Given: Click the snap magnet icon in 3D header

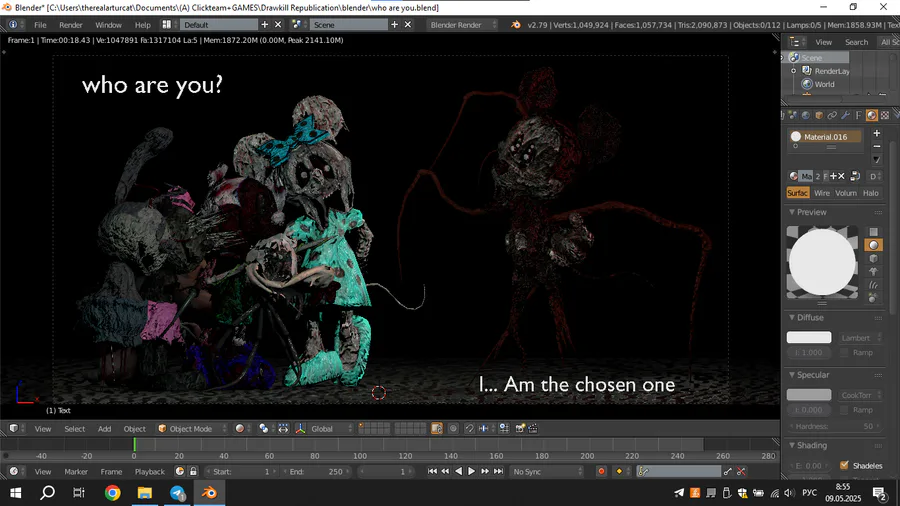Looking at the screenshot, I should coord(469,429).
